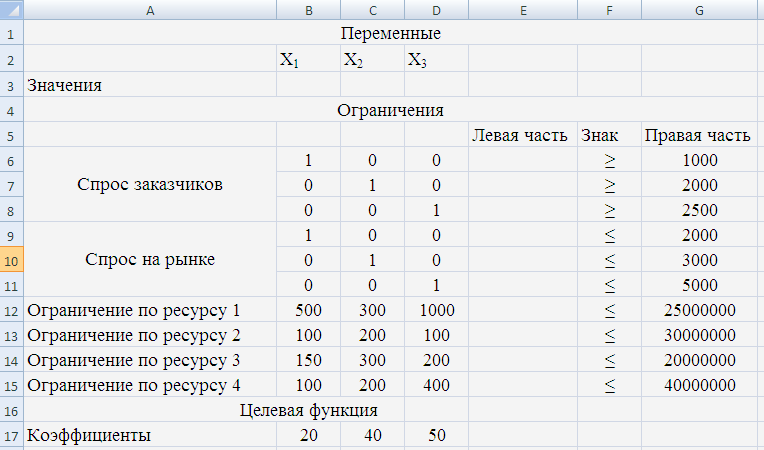764x450 pixels.
Task: Select row 12 header
Action: coord(11,310)
